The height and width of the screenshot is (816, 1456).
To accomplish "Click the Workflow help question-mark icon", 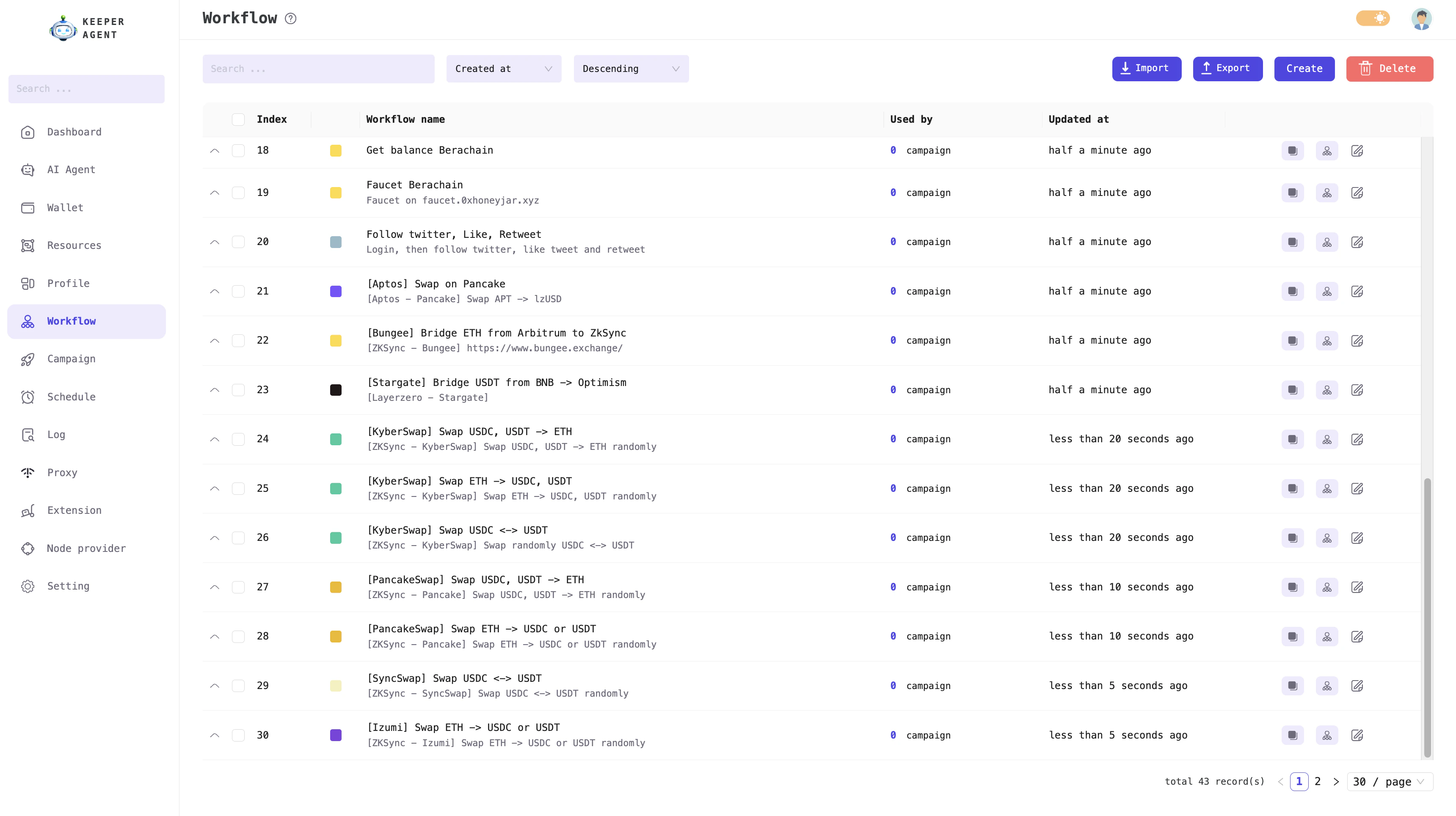I will tap(290, 18).
